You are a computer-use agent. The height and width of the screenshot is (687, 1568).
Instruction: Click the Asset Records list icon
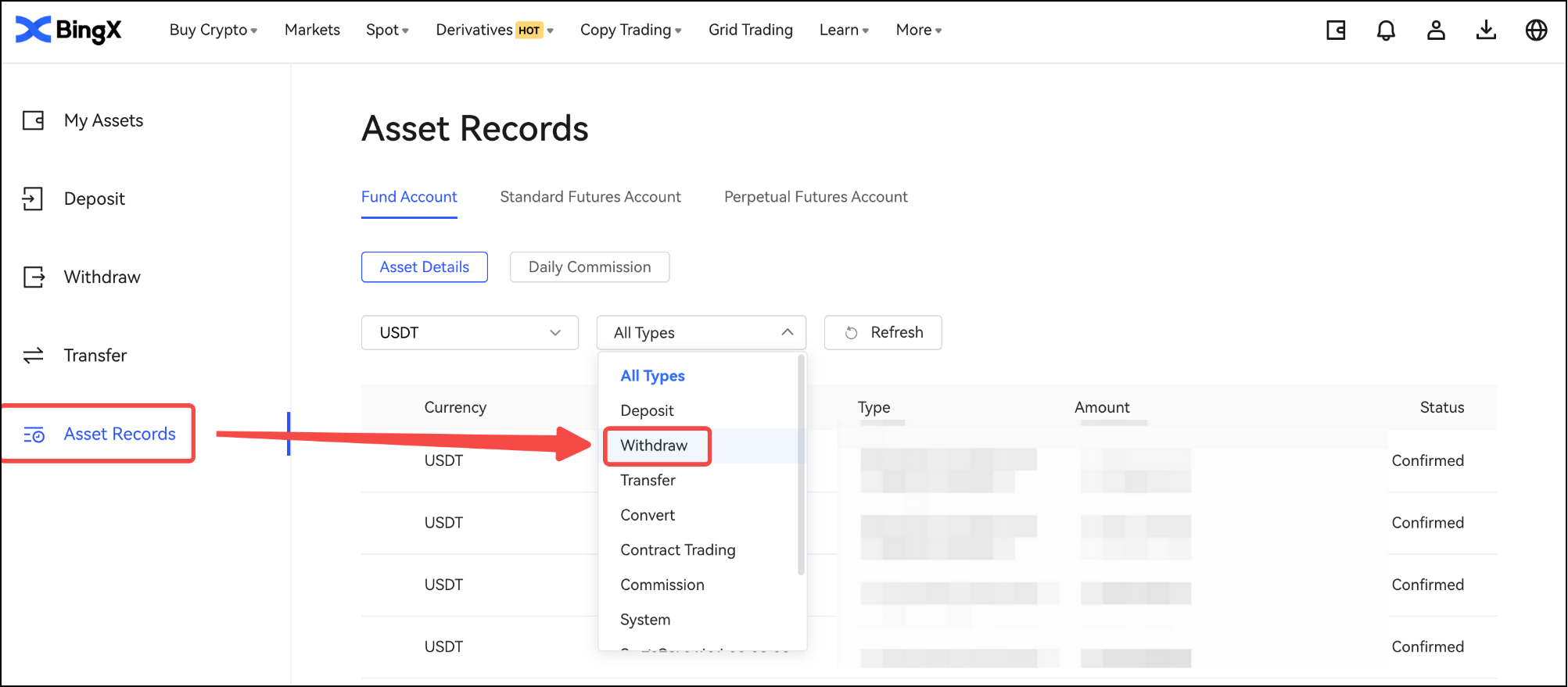click(x=34, y=435)
